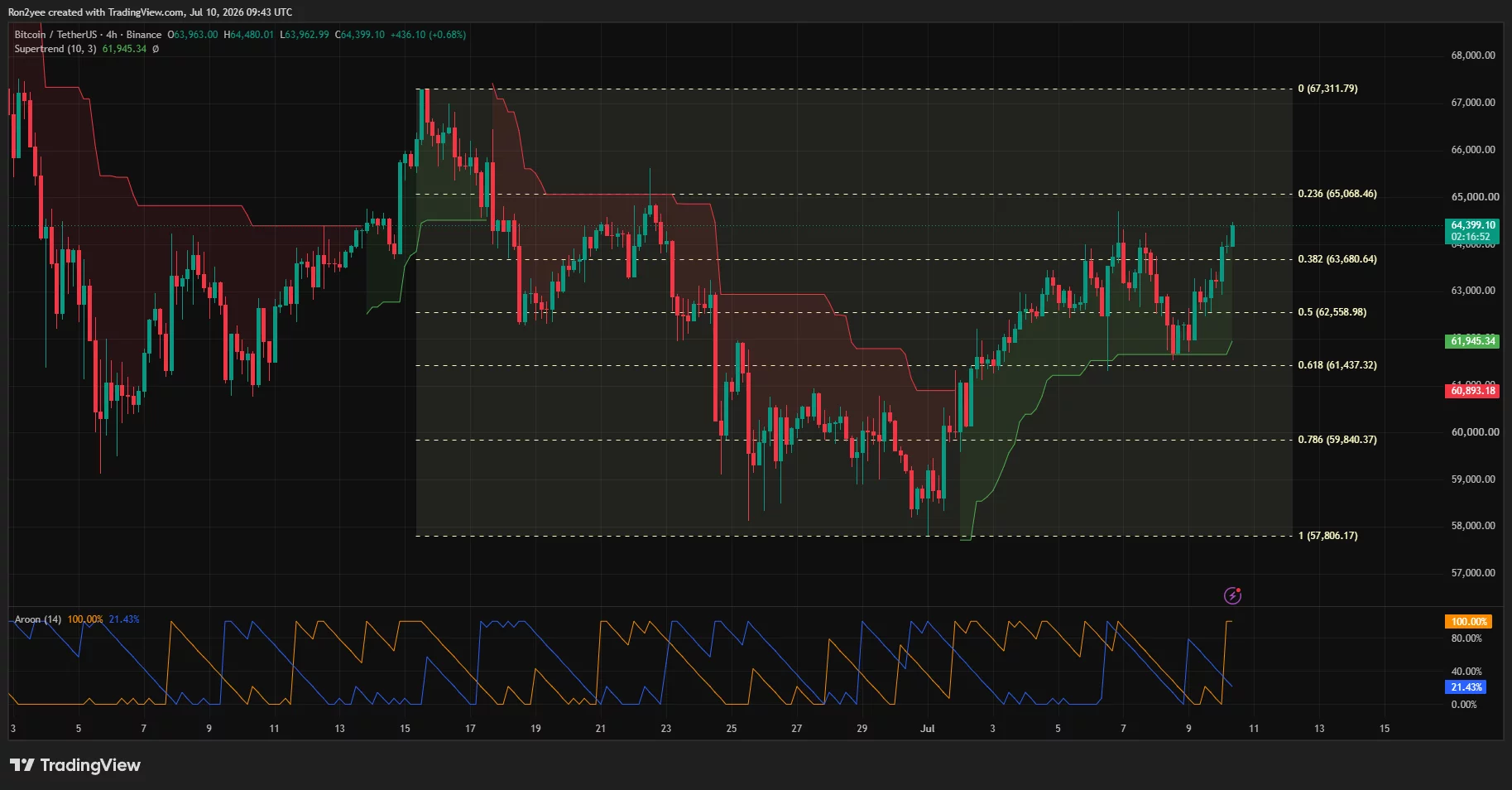Click the change value +436.10 (+0.68%)

tap(429, 35)
